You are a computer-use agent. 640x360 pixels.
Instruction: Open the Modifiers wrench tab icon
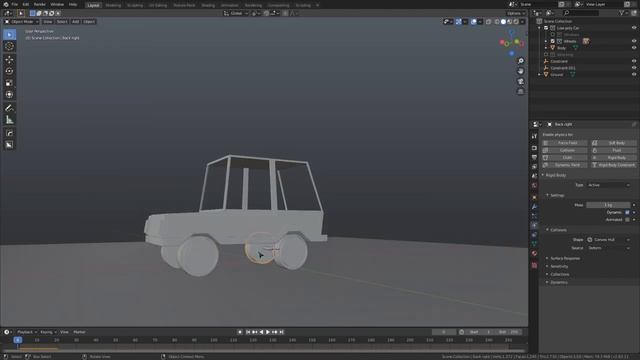pyautogui.click(x=534, y=207)
